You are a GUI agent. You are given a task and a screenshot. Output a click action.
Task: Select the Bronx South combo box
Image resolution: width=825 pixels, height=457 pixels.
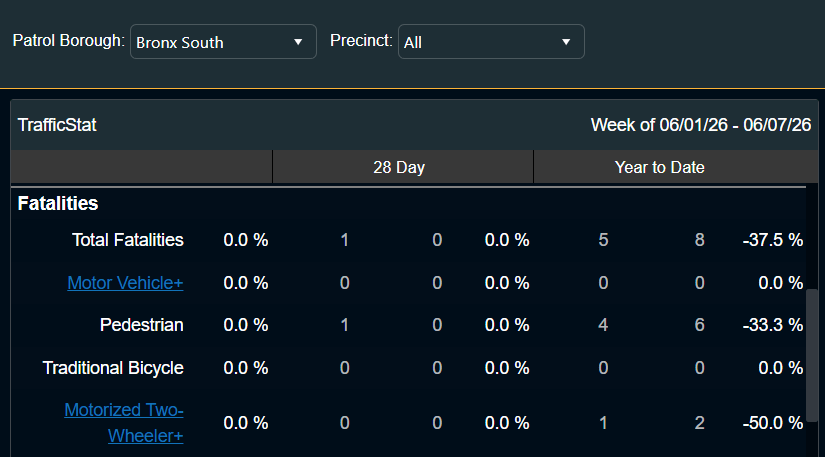tap(223, 42)
